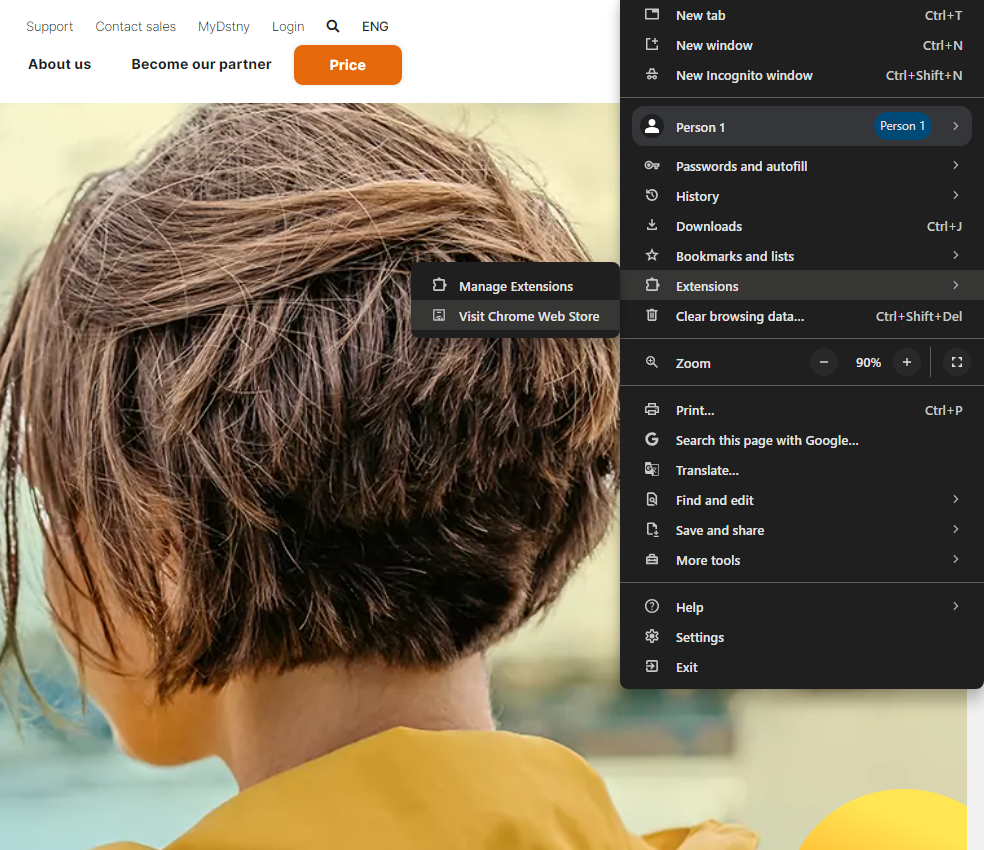Click the 90% zoom value
This screenshot has height=850, width=984.
point(869,362)
